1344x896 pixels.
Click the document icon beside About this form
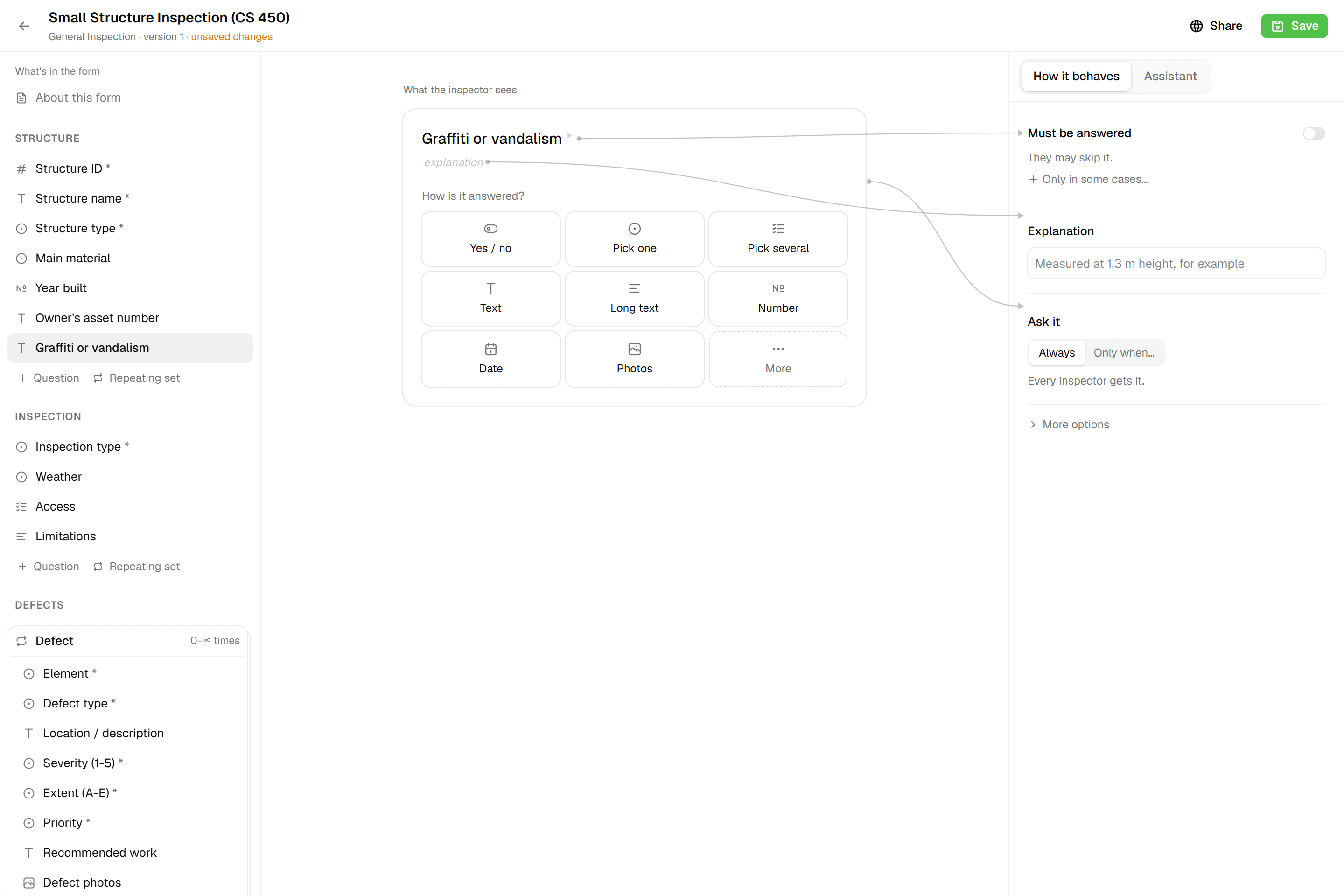22,98
